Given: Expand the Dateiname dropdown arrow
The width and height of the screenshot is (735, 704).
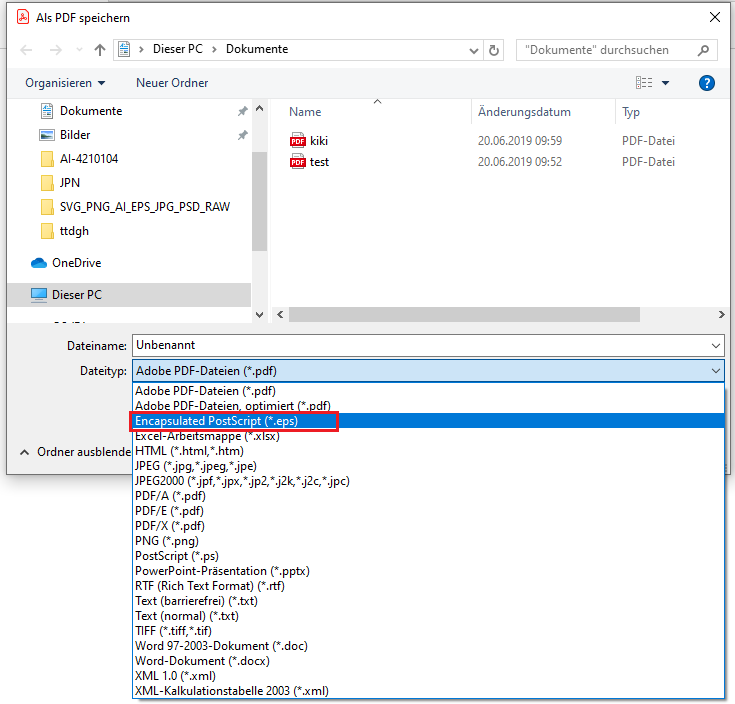Looking at the screenshot, I should click(715, 345).
